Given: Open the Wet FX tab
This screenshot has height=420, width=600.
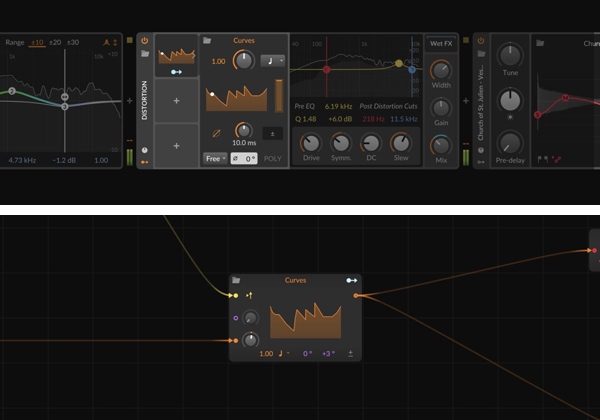Looking at the screenshot, I should (441, 44).
